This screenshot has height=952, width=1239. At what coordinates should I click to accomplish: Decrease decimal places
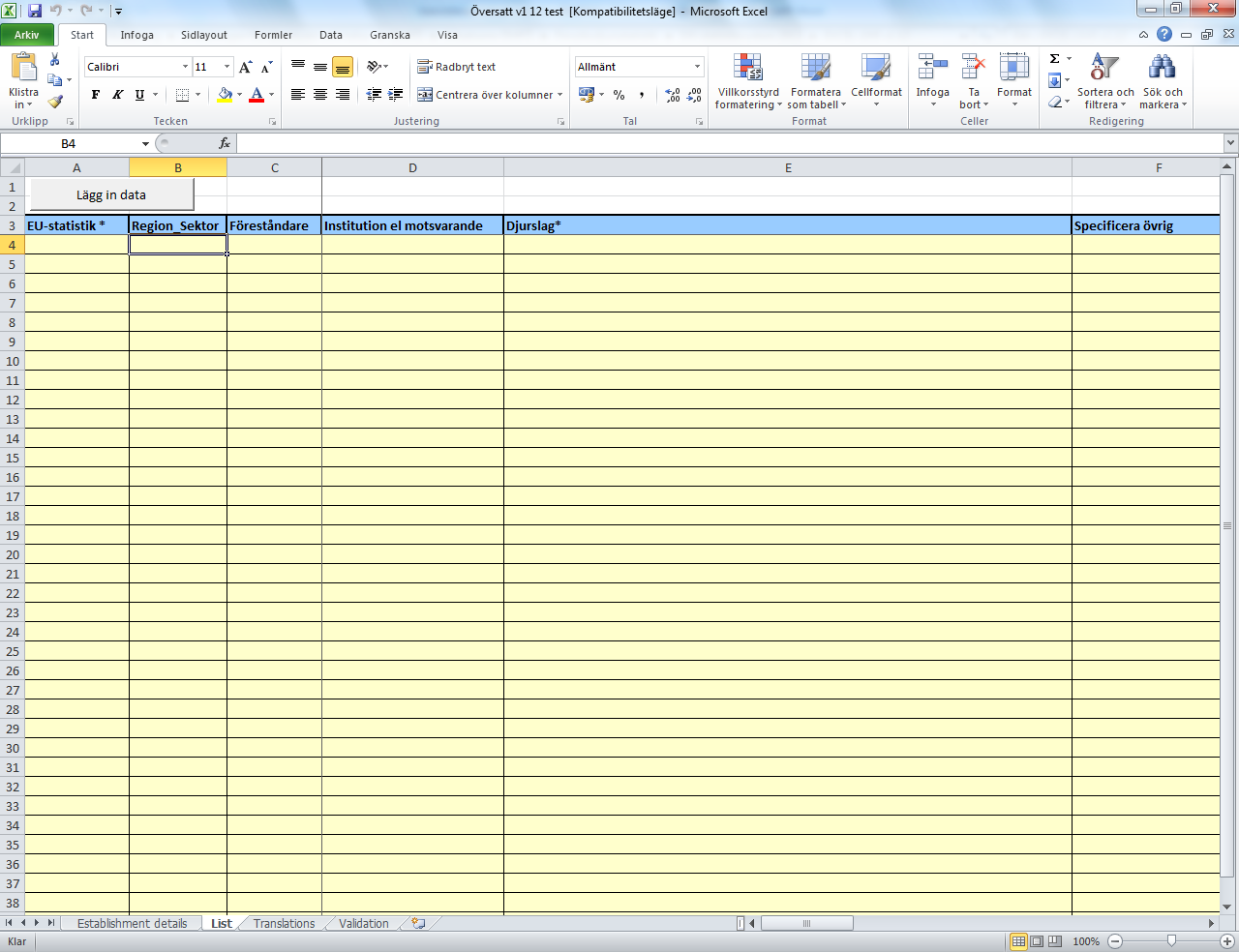click(694, 95)
